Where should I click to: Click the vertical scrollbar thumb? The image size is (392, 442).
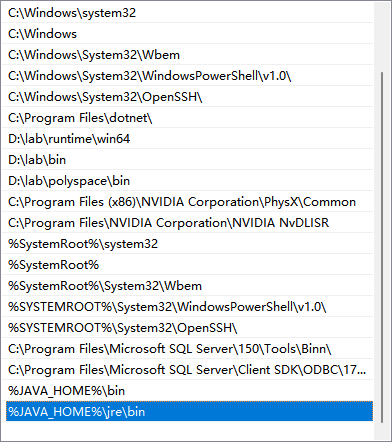click(382, 247)
